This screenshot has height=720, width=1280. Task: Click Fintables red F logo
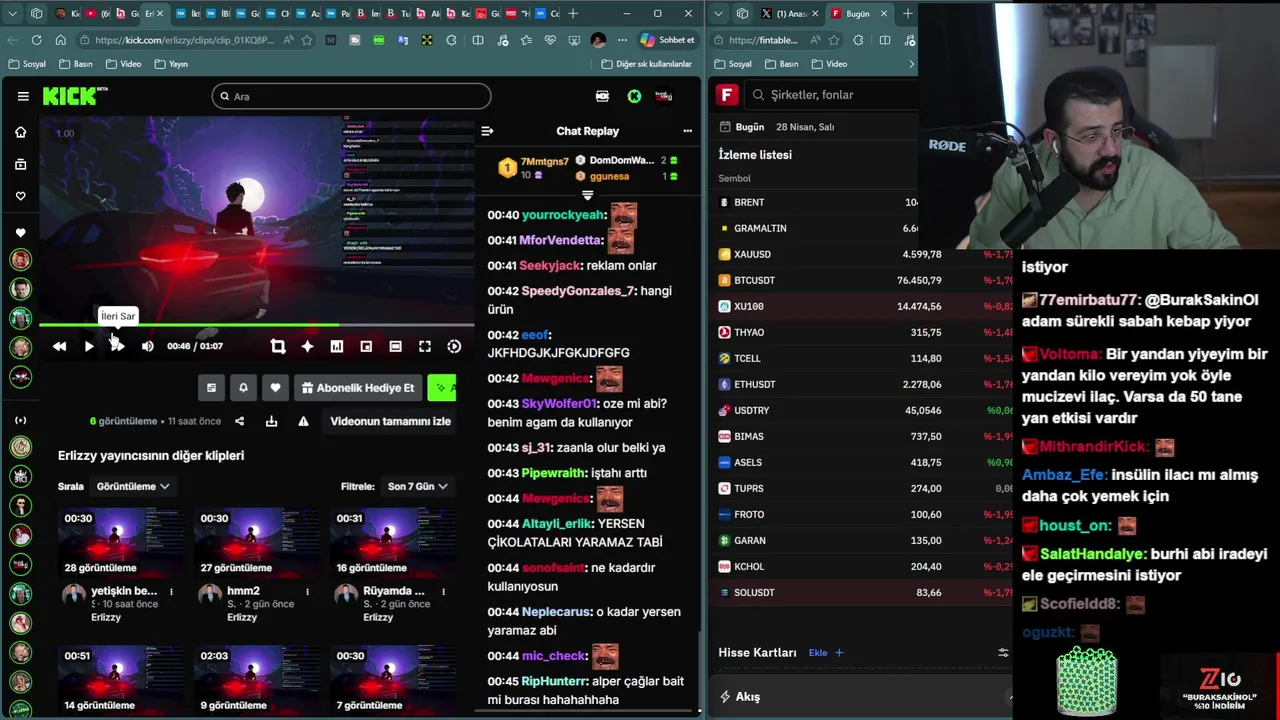(x=727, y=95)
